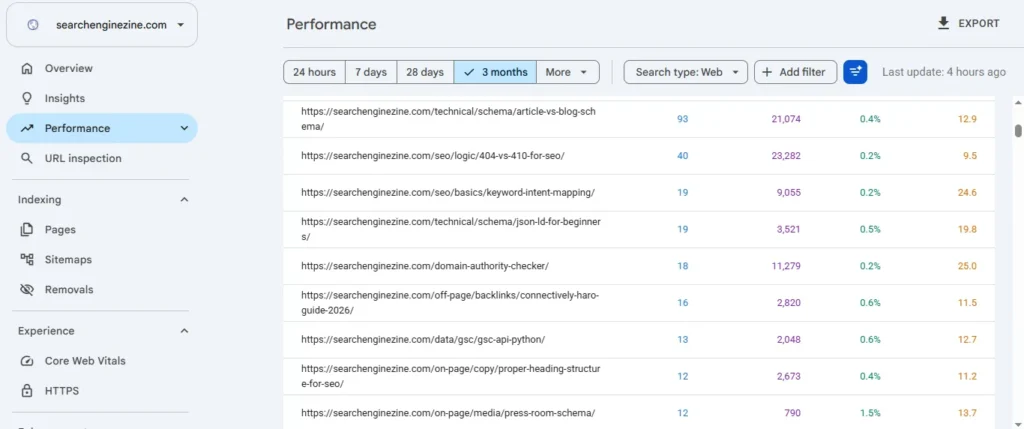The height and width of the screenshot is (429, 1024).
Task: Select the 3 months date range
Action: [495, 72]
